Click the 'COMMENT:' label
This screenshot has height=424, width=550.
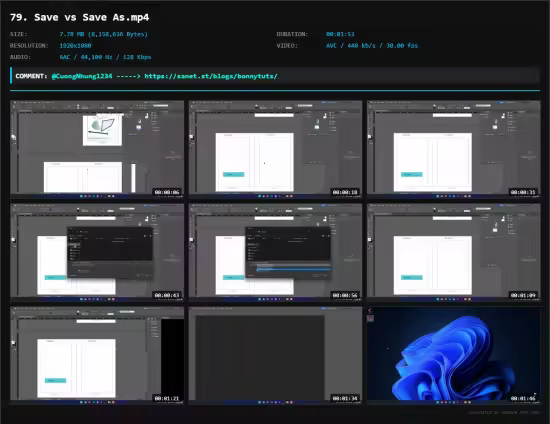pyautogui.click(x=31, y=76)
